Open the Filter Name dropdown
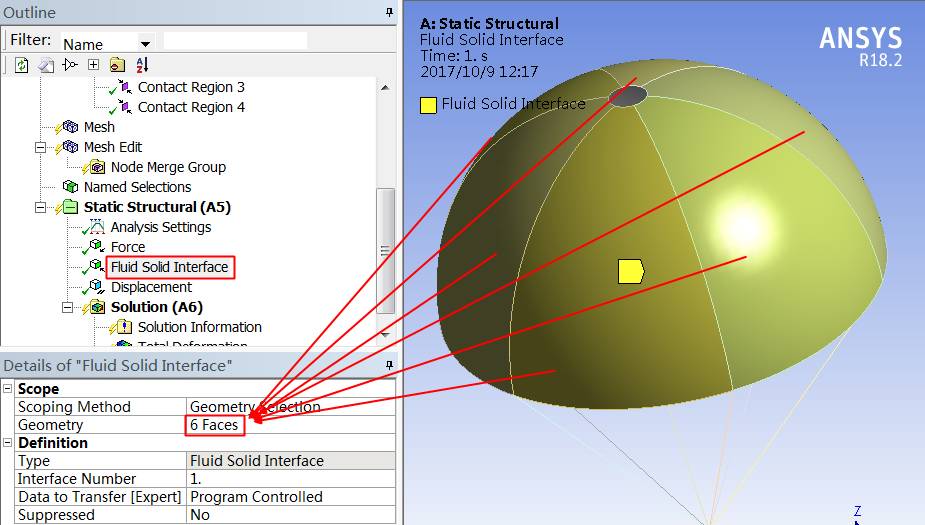 point(145,44)
